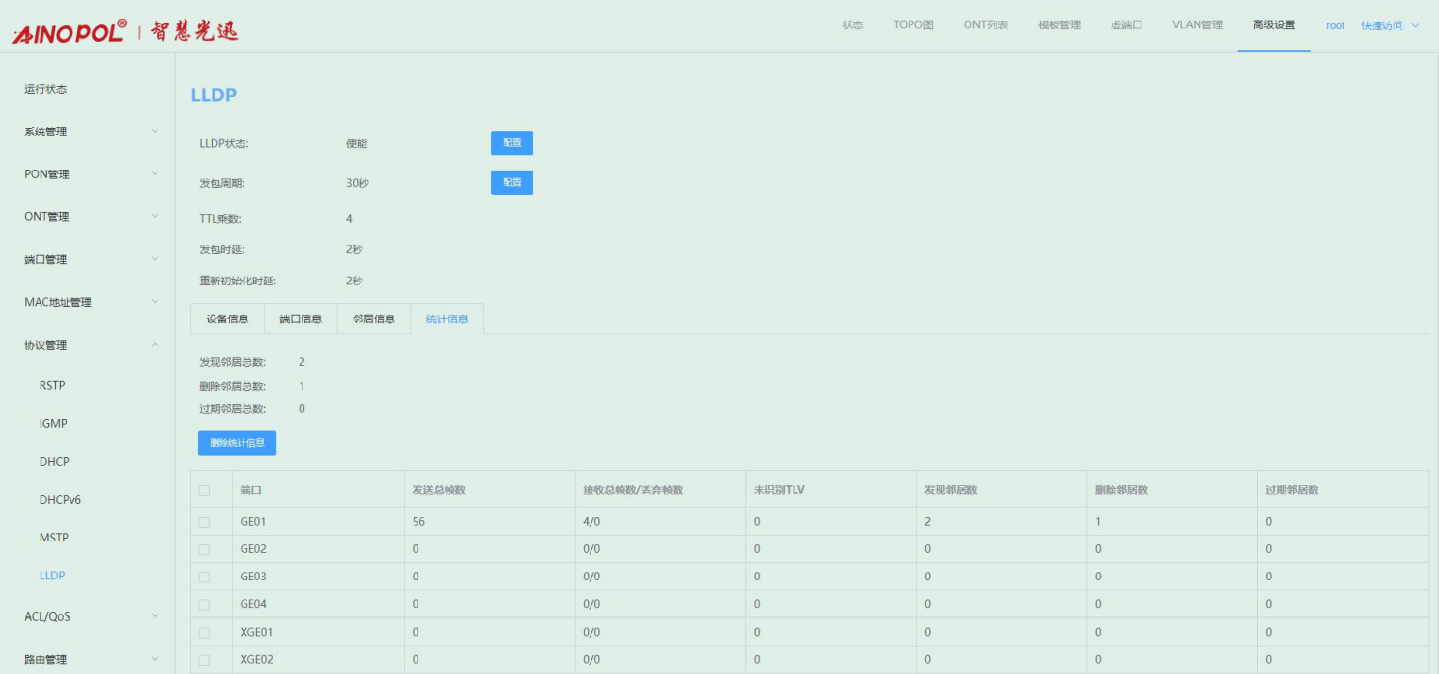Expand the ACL/QoS chevron icon
Screen dimensions: 1439x674
(155, 616)
